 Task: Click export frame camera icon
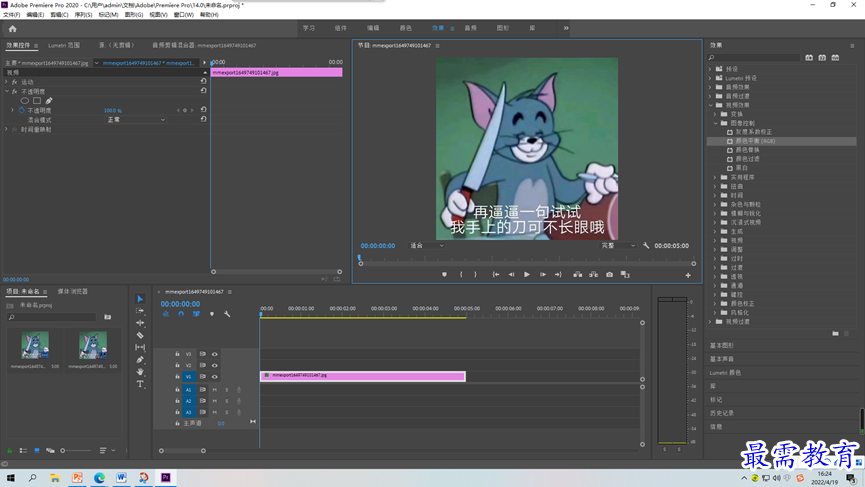coord(610,275)
